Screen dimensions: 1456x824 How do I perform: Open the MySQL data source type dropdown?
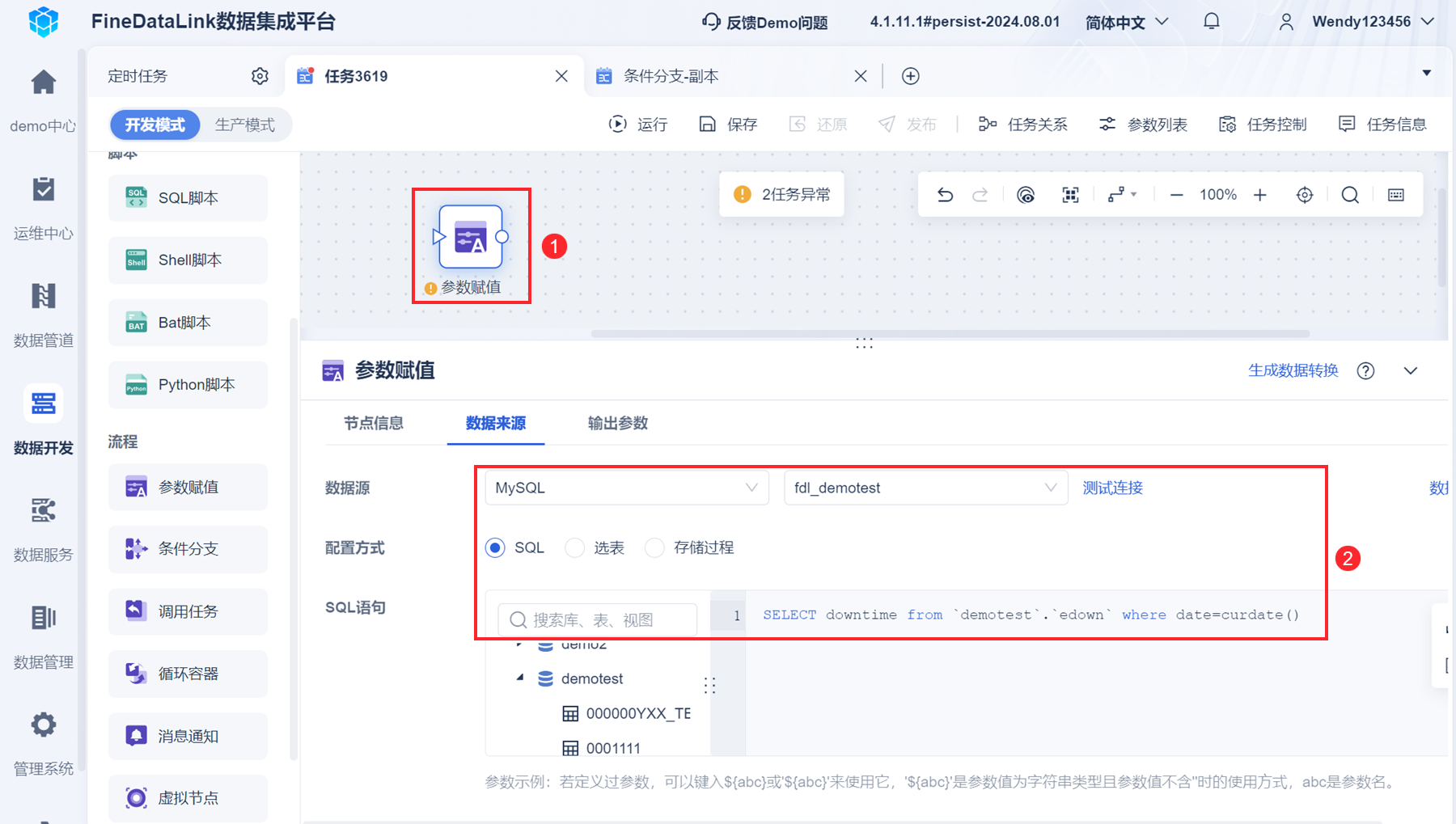(627, 488)
